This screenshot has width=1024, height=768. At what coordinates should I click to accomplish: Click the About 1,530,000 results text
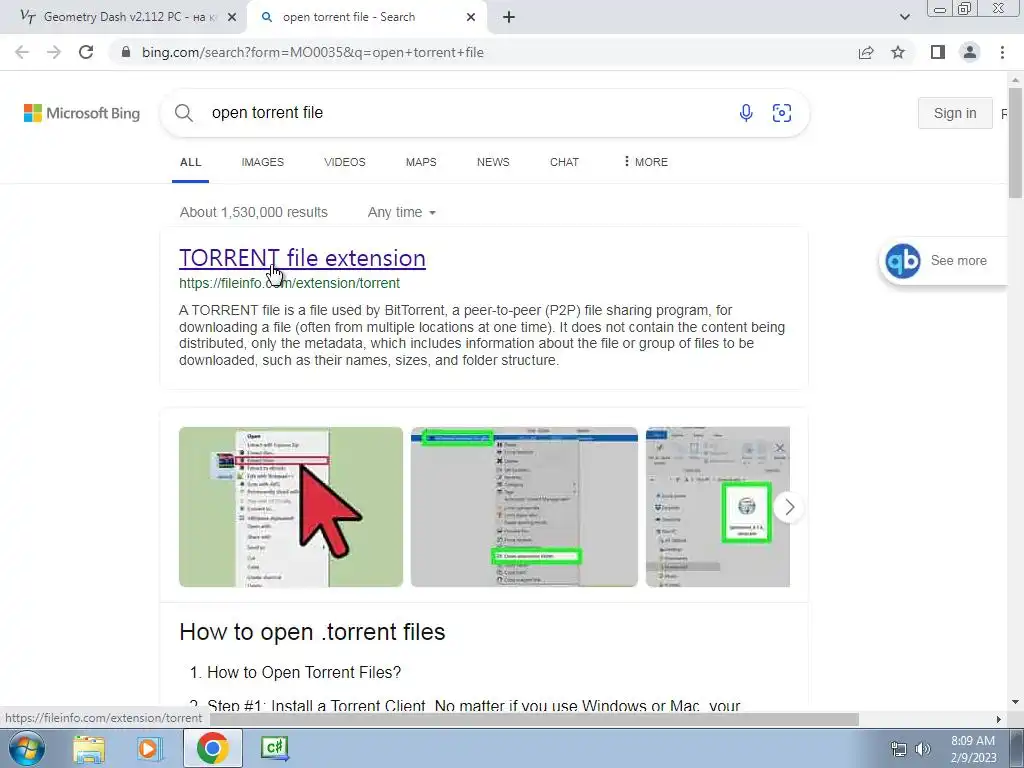pyautogui.click(x=253, y=212)
